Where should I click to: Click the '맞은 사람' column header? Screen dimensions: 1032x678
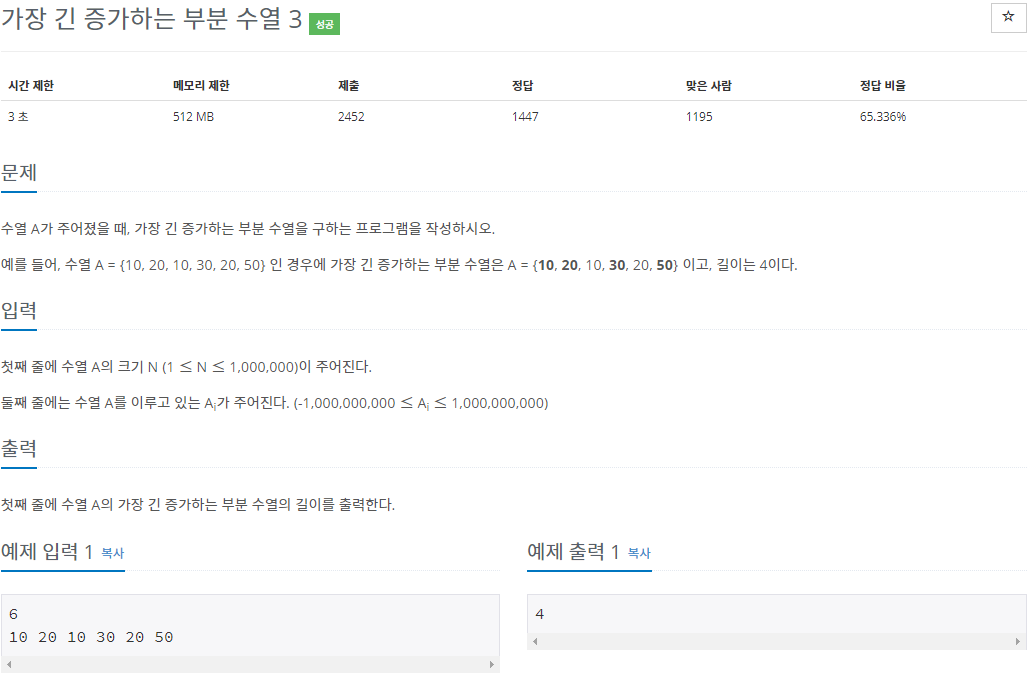click(x=711, y=86)
